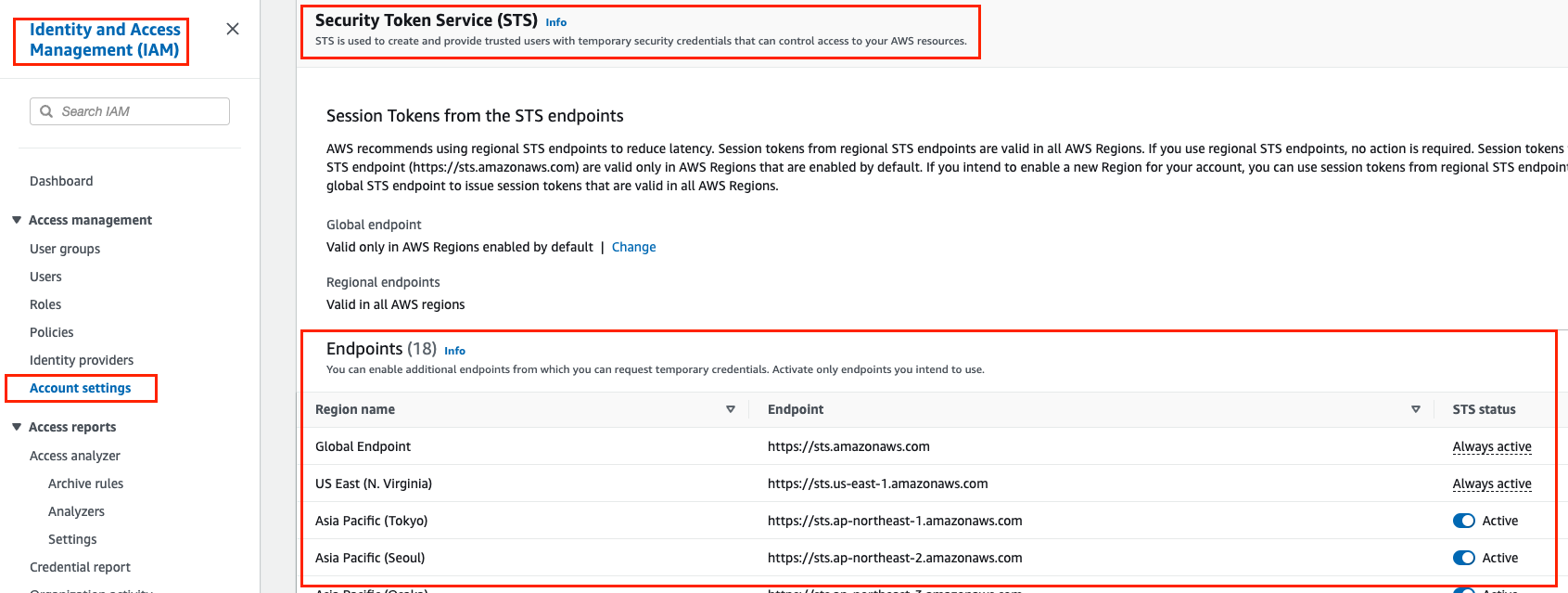This screenshot has height=593, width=1568.
Task: Click the Valid in all AWS regions text
Action: (x=396, y=304)
